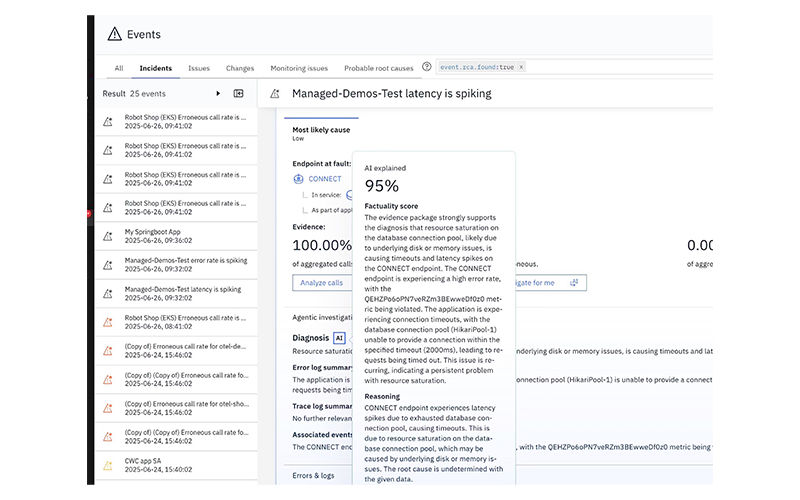
Task: Open the filter help question mark icon
Action: 427,67
